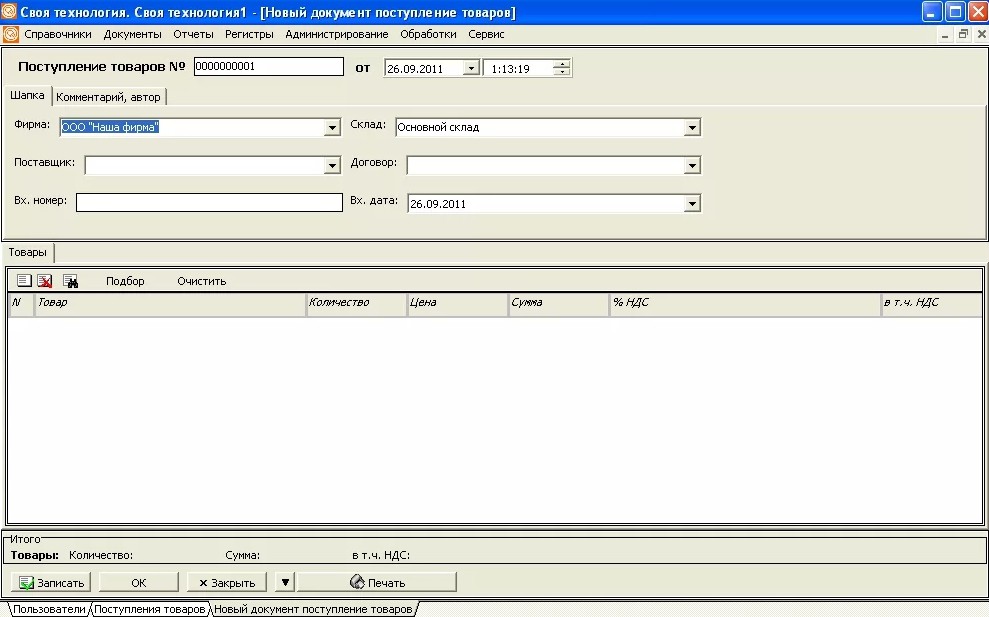Viewport: 989px width, 617px height.
Task: Open the document date calendar dropdown
Action: [471, 69]
